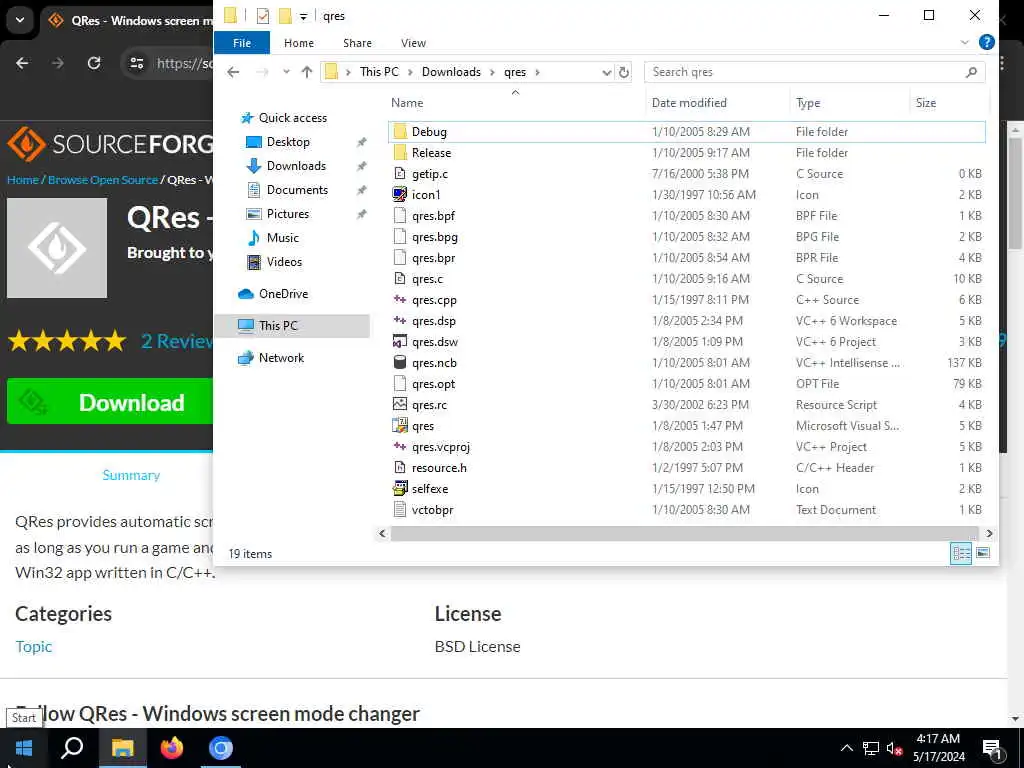Open the Home ribbon tab

point(299,42)
